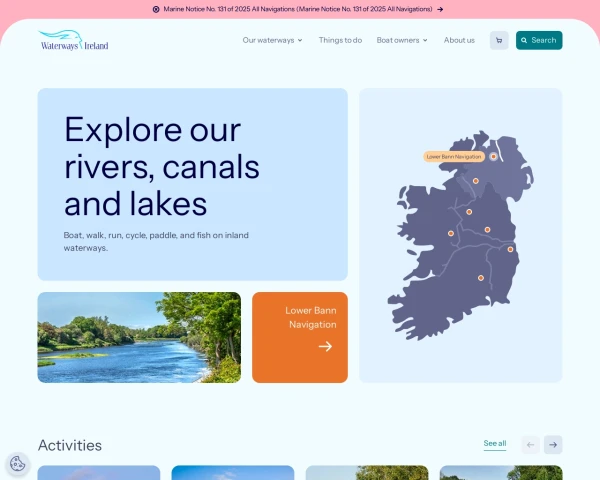The height and width of the screenshot is (480, 600).
Task: Click the Search button
Action: point(539,40)
